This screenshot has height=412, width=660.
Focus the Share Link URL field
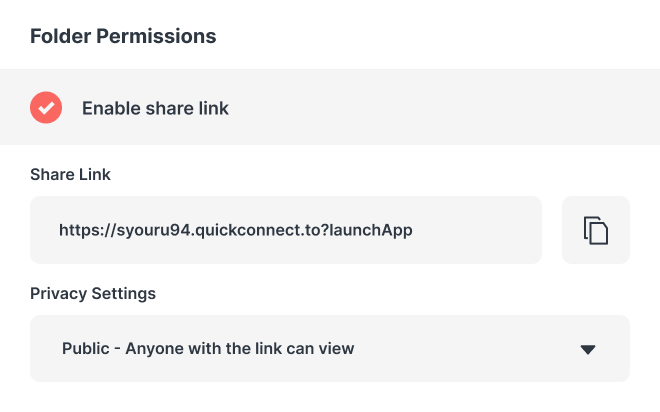point(286,230)
